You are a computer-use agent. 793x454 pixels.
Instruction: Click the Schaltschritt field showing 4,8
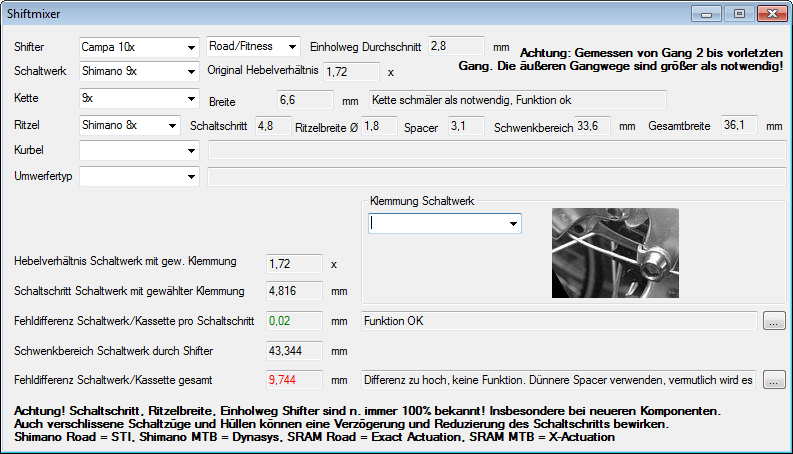267,126
